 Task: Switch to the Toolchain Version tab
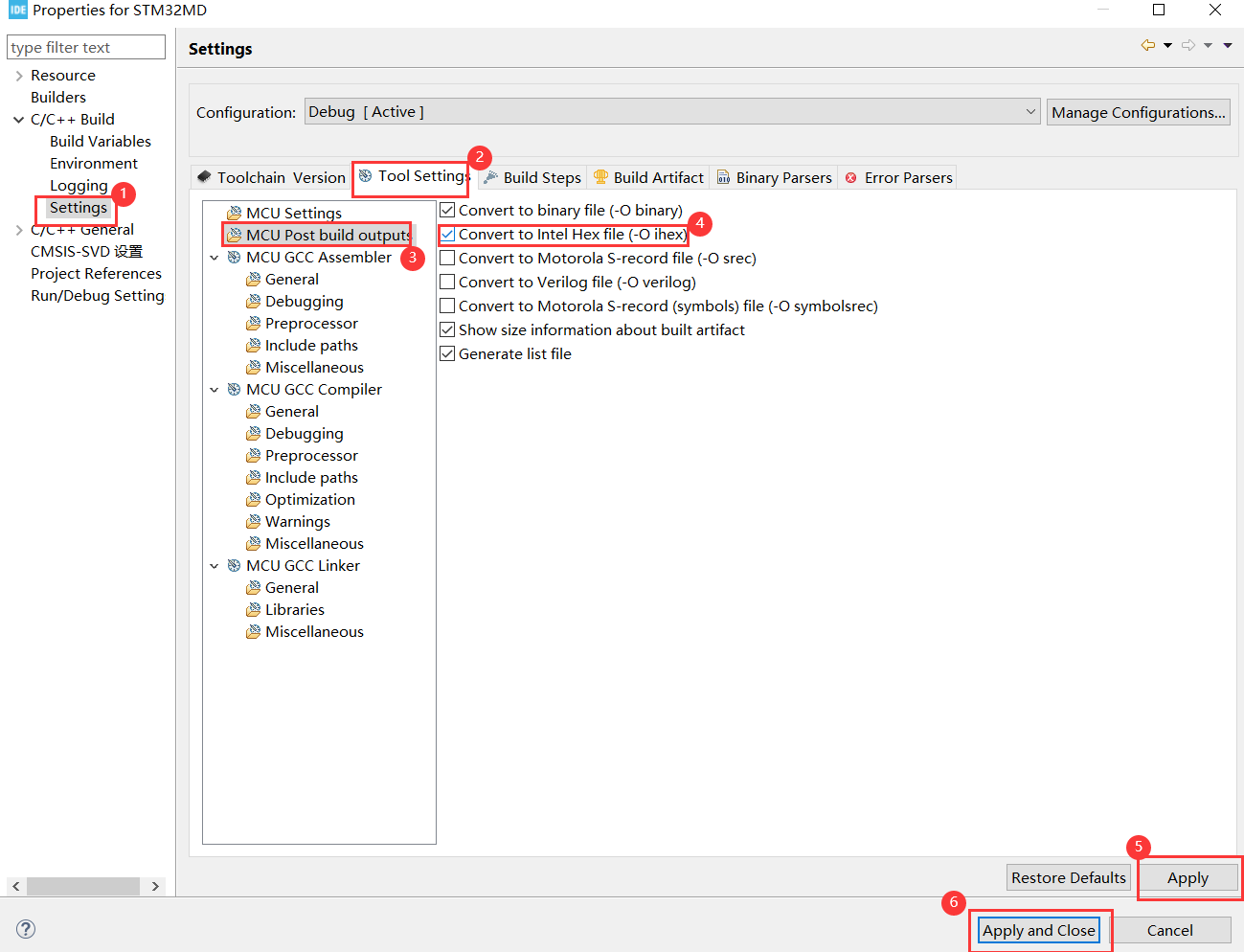(x=271, y=177)
